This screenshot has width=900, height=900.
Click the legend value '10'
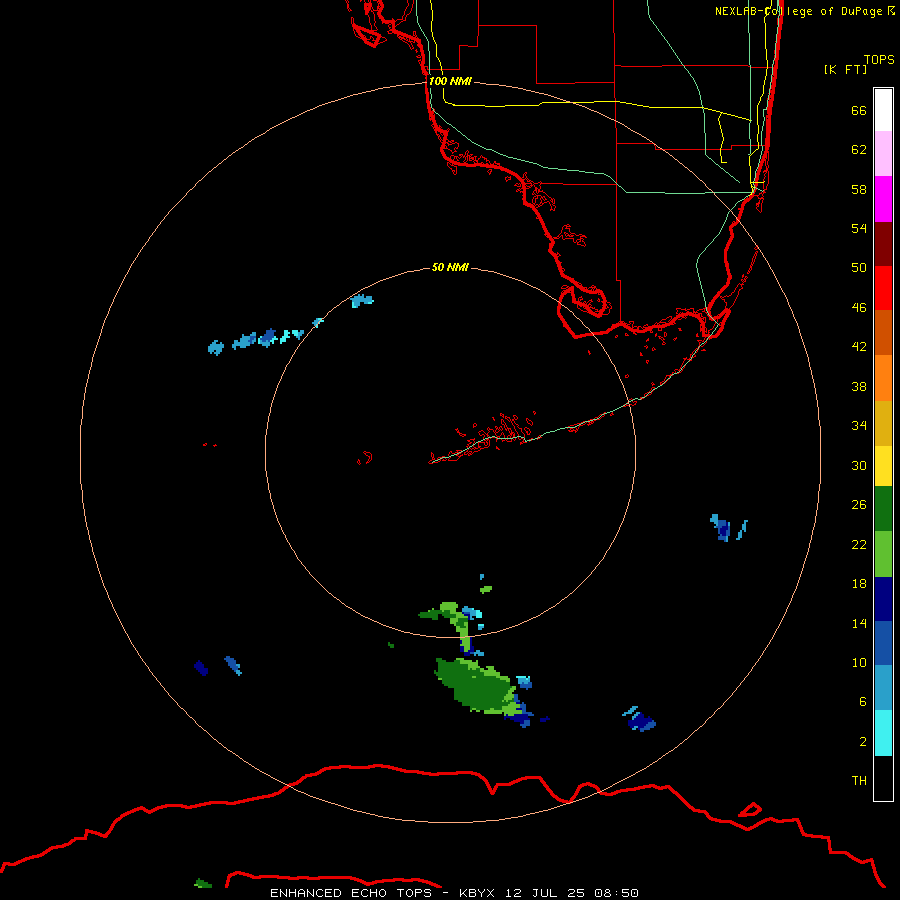pos(859,662)
